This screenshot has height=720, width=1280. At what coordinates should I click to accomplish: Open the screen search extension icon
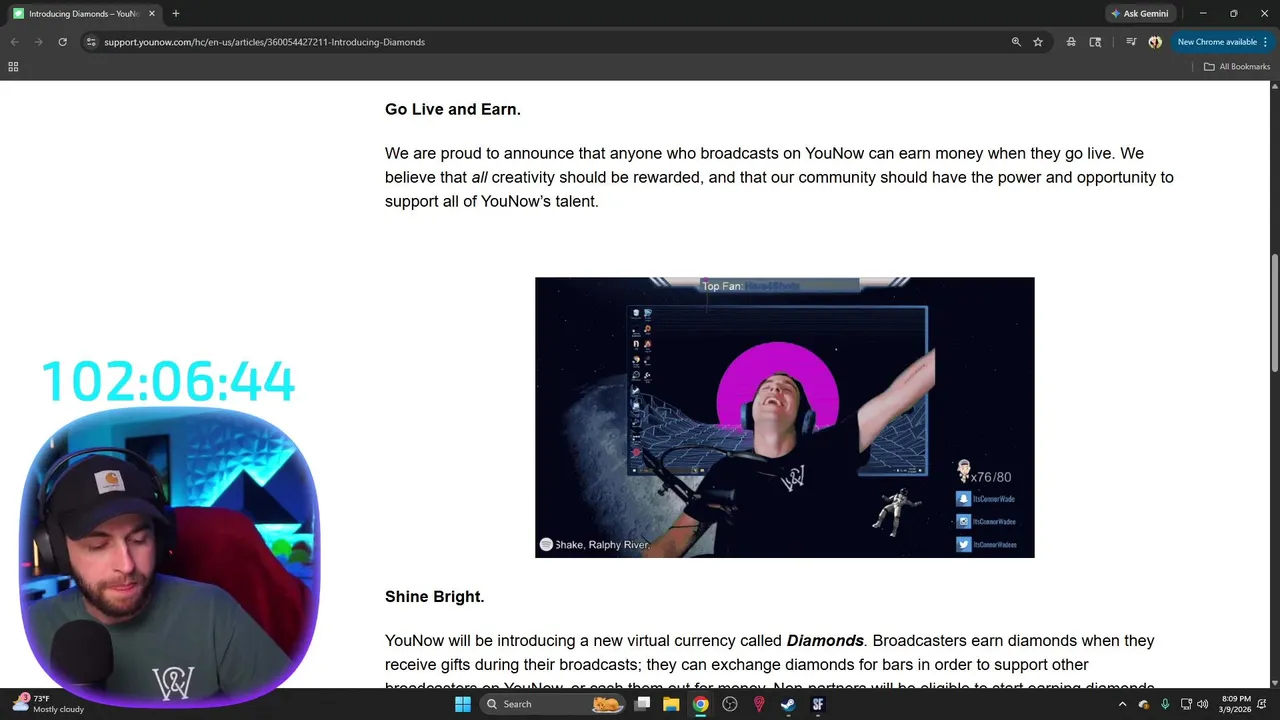[x=1095, y=42]
